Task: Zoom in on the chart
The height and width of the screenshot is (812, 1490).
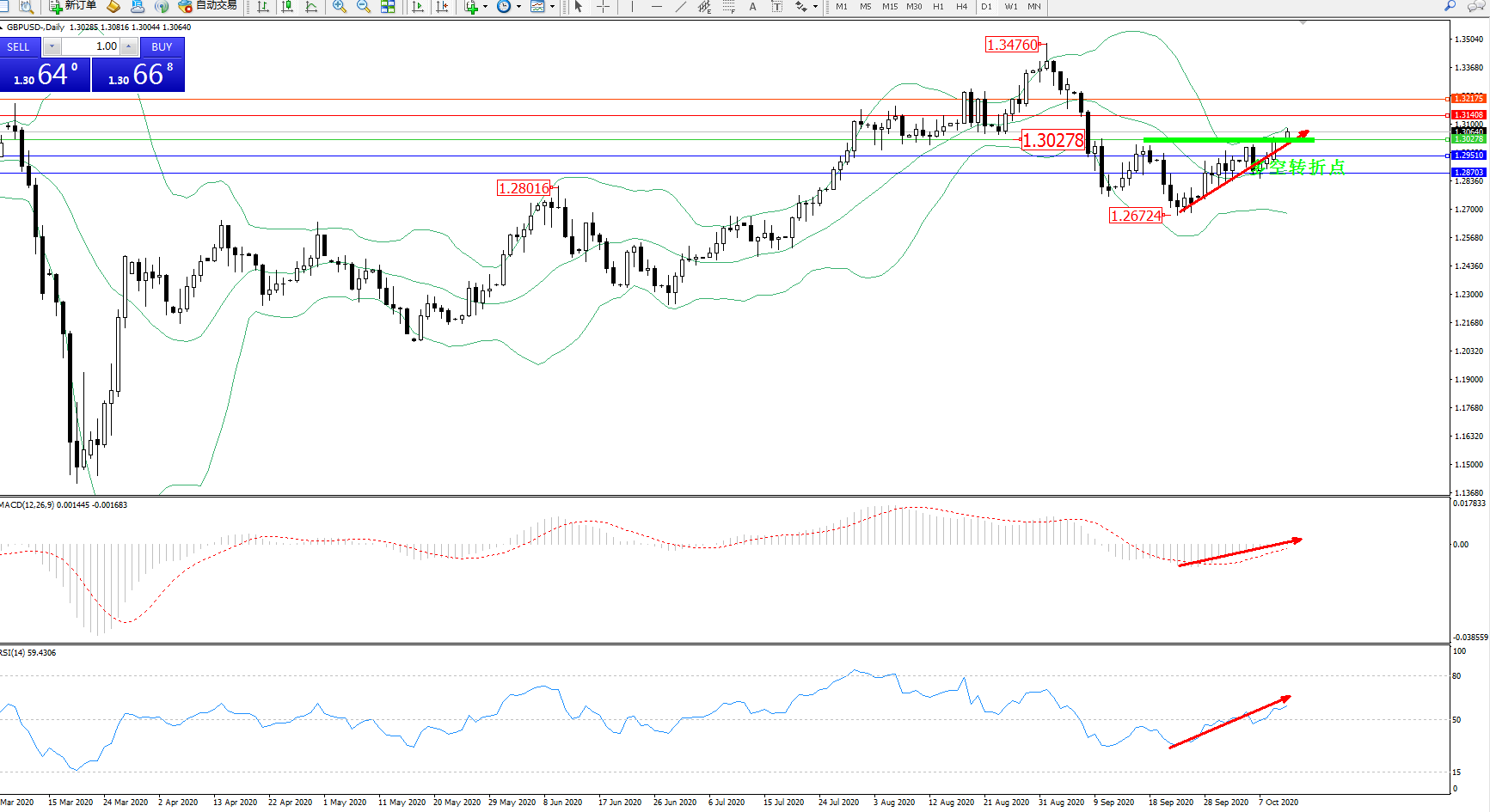Action: point(340,7)
